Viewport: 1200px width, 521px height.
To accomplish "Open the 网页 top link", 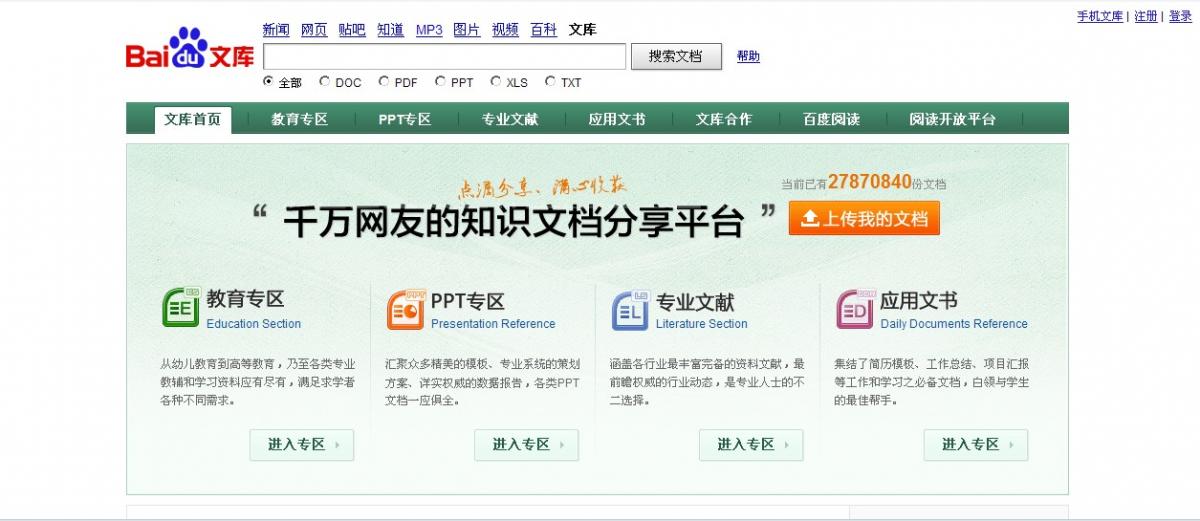I will click(x=314, y=30).
